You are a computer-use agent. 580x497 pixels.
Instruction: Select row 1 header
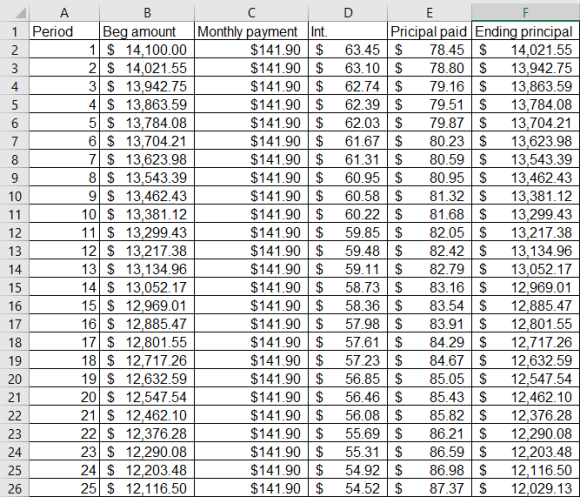[x=14, y=31]
